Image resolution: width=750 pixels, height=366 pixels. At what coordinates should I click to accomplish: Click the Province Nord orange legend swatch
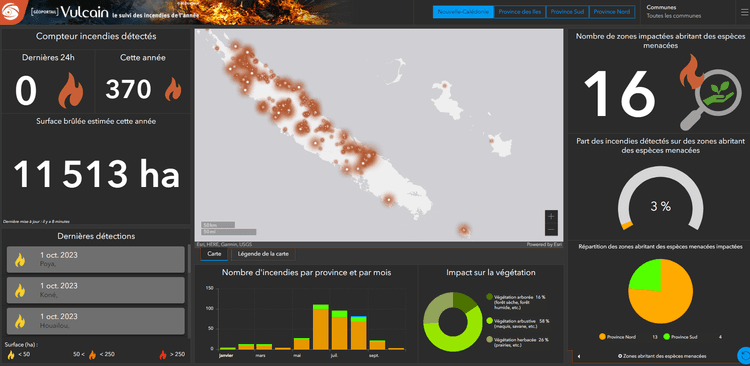602,337
